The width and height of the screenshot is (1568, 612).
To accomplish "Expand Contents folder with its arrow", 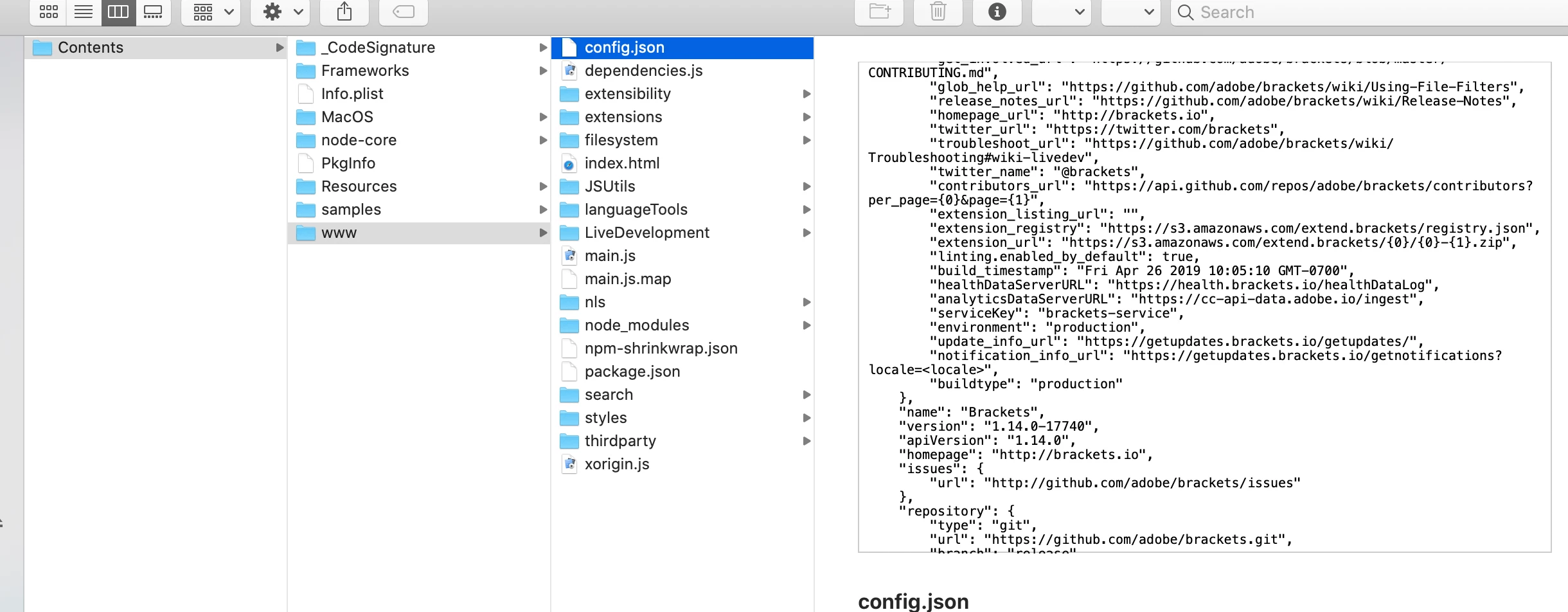I will [x=280, y=48].
